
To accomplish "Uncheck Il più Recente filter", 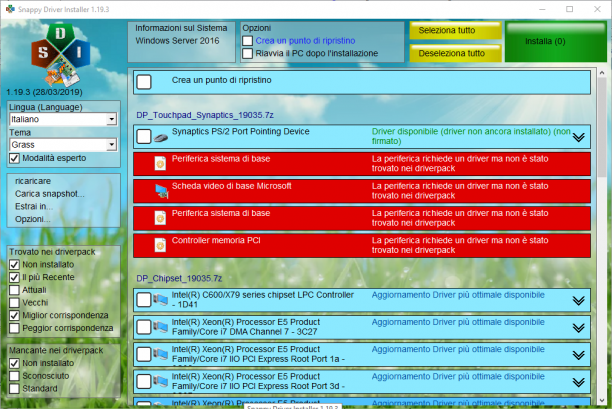I will pos(14,277).
